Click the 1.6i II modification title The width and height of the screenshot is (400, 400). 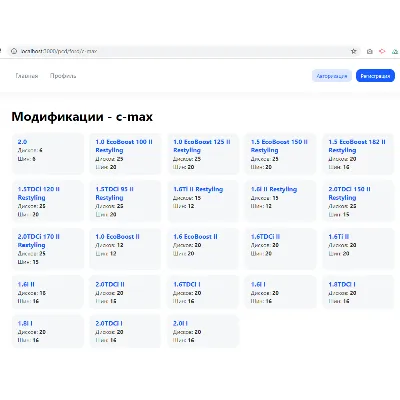(x=26, y=284)
